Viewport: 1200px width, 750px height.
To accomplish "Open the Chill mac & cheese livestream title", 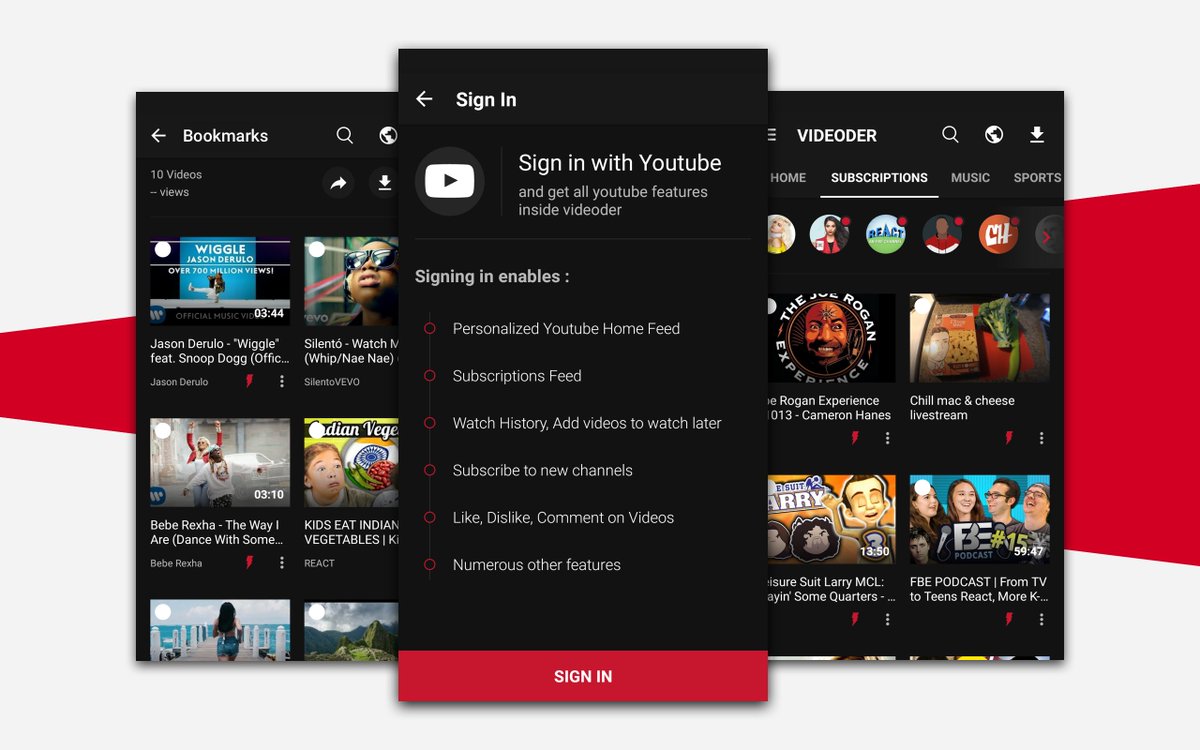I will (x=962, y=408).
